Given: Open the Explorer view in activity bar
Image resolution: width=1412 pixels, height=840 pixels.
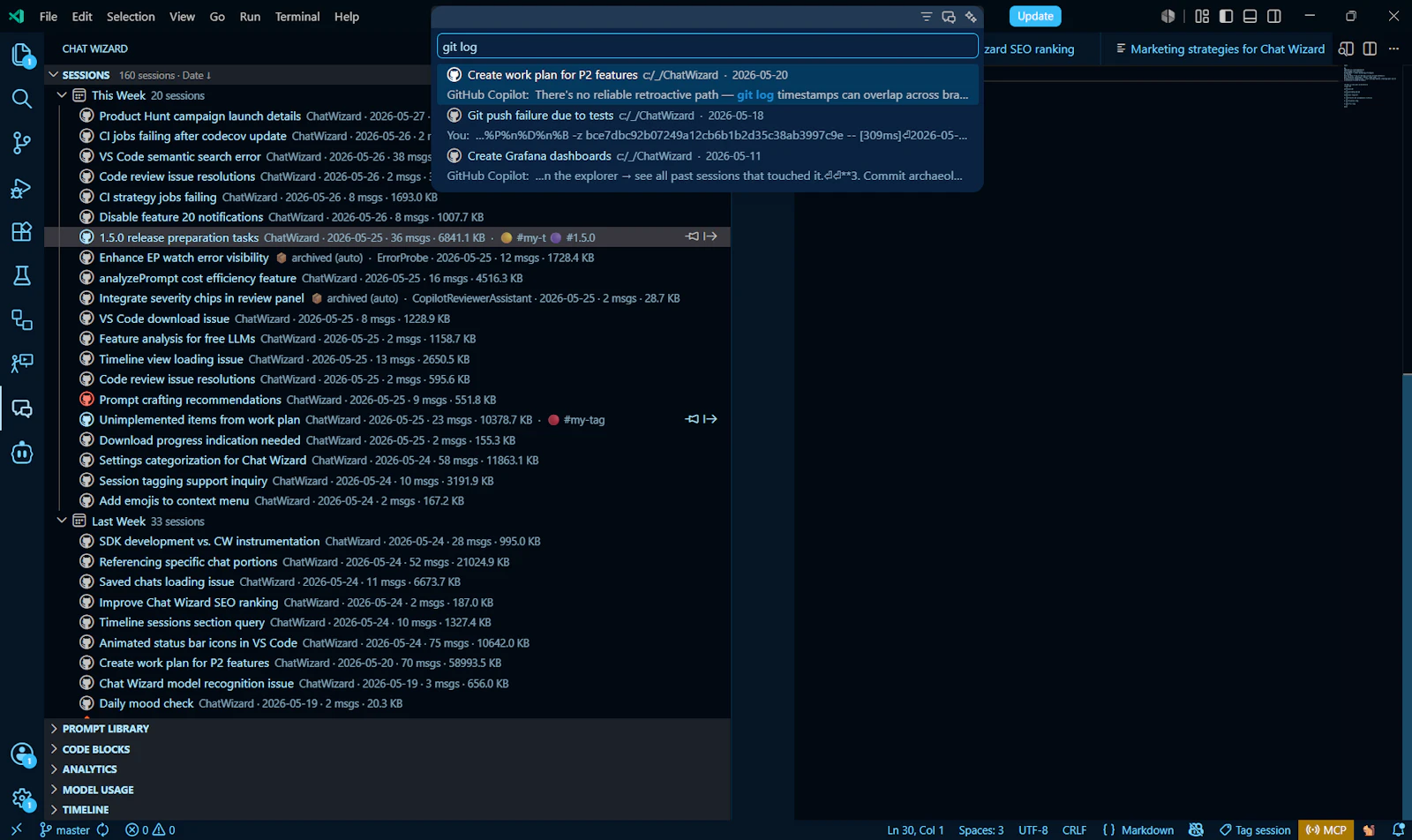Looking at the screenshot, I should [x=22, y=55].
